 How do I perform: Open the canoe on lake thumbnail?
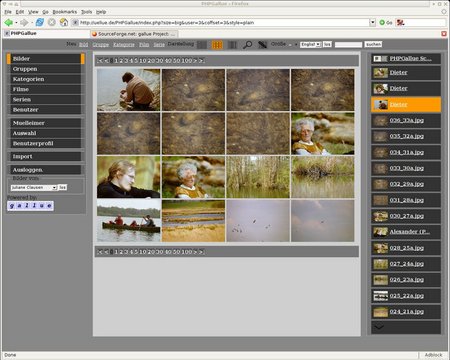129,221
